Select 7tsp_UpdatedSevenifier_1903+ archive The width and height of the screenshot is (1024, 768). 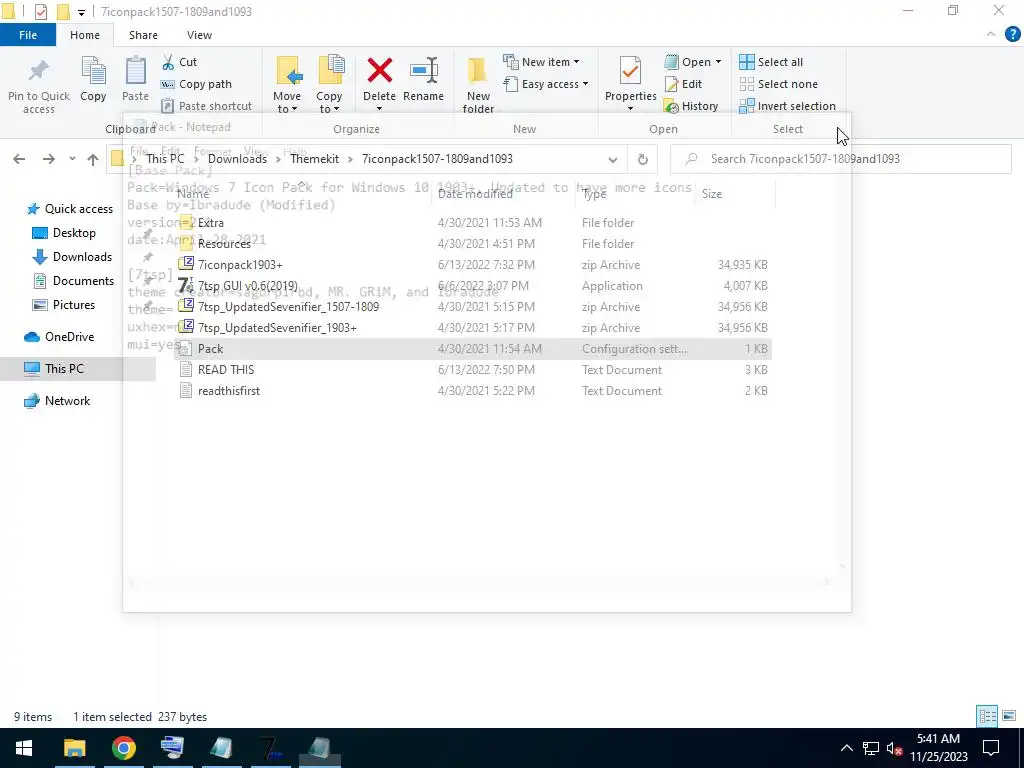pyautogui.click(x=473, y=327)
